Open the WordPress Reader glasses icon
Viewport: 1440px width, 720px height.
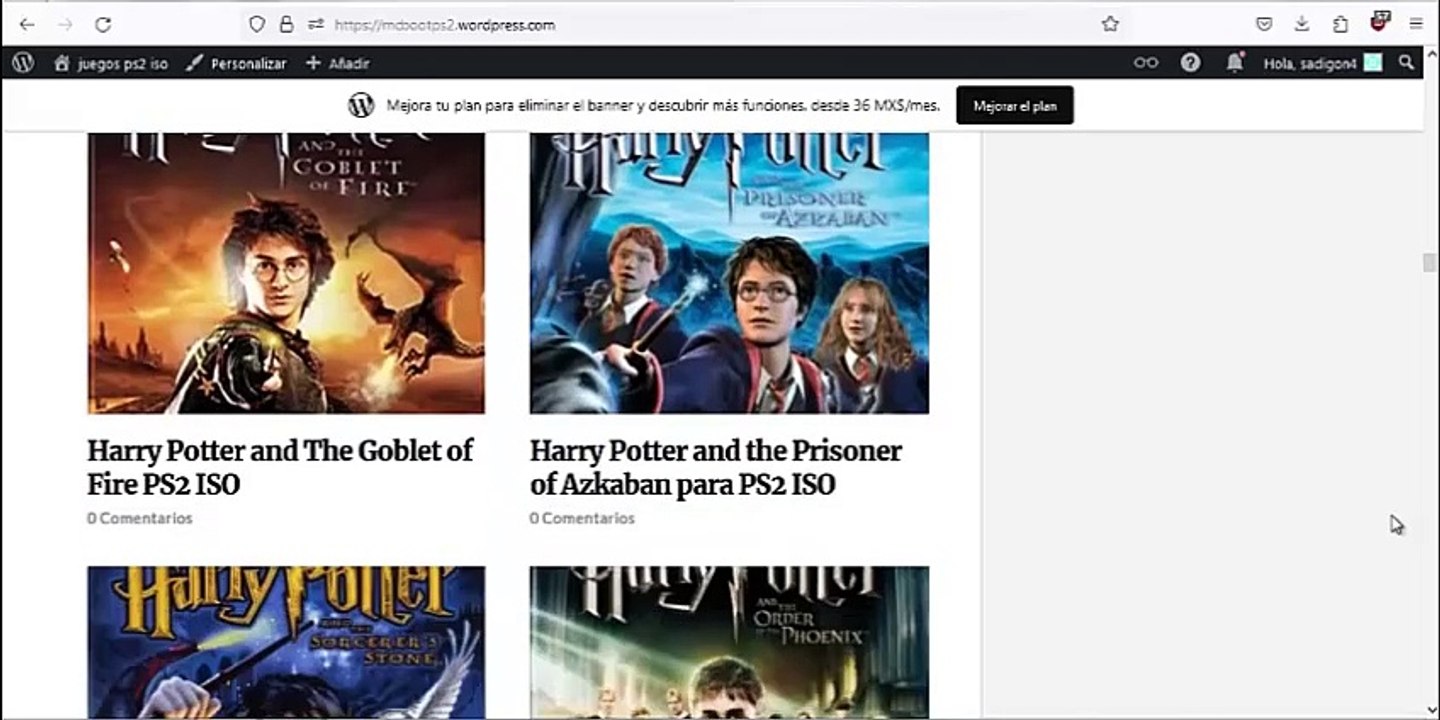pyautogui.click(x=1146, y=63)
